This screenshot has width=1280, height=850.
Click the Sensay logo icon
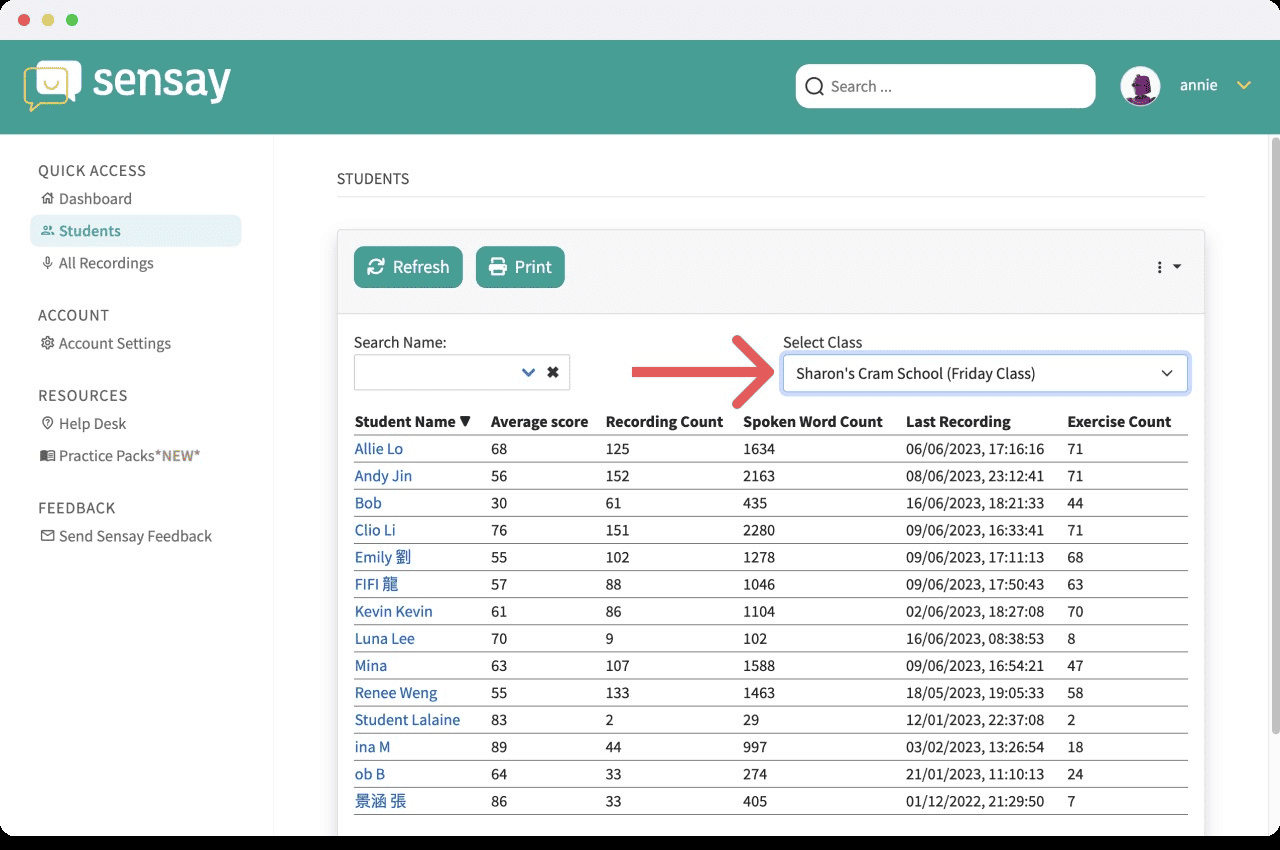coord(51,86)
